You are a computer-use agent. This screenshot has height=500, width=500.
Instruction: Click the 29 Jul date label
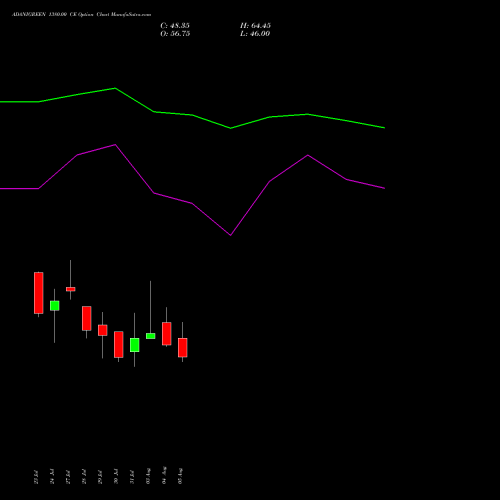pyautogui.click(x=100, y=477)
